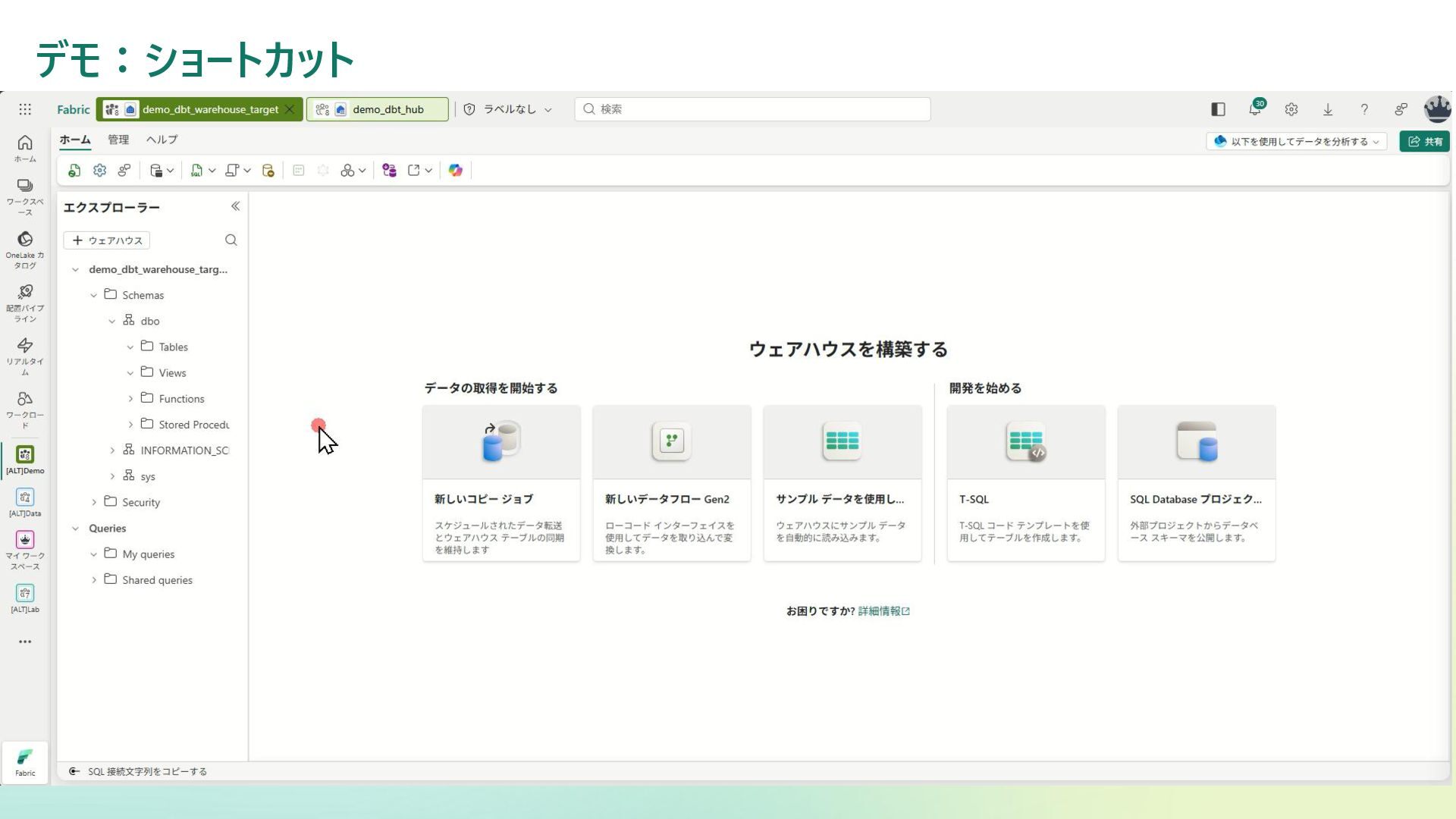Viewport: 1456px width, 819px height.
Task: Click the Fabric experience switcher icon
Action: coord(25,762)
